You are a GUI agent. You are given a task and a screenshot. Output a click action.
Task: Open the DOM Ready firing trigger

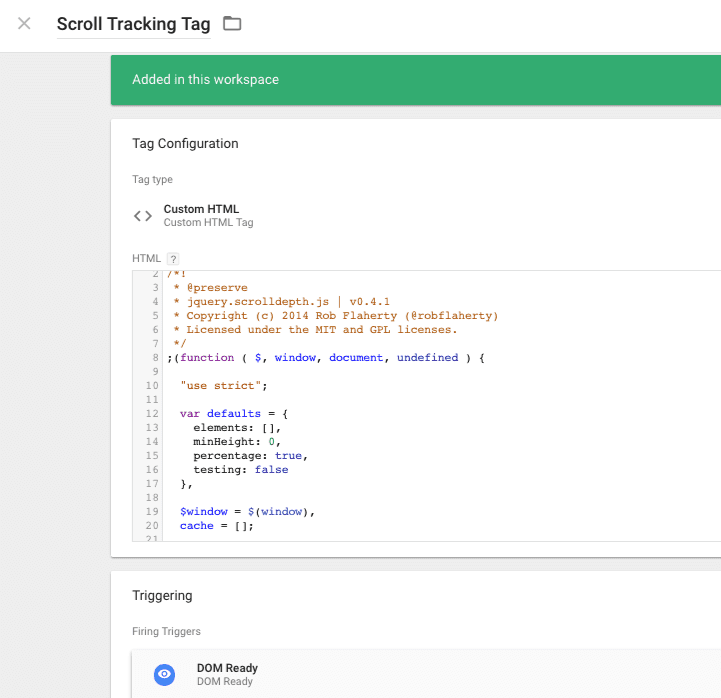pyautogui.click(x=426, y=674)
